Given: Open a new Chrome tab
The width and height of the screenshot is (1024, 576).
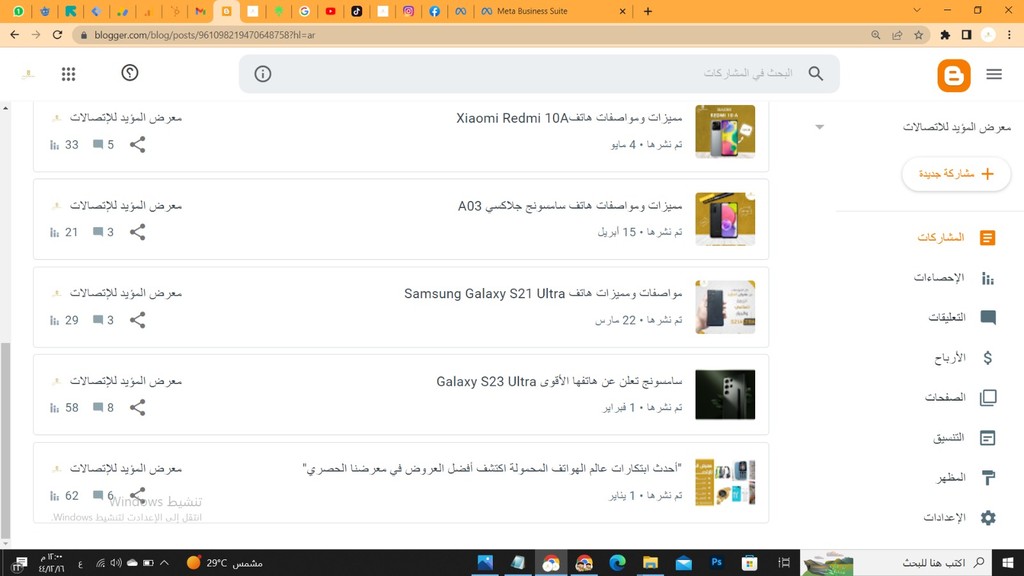Looking at the screenshot, I should click(648, 11).
